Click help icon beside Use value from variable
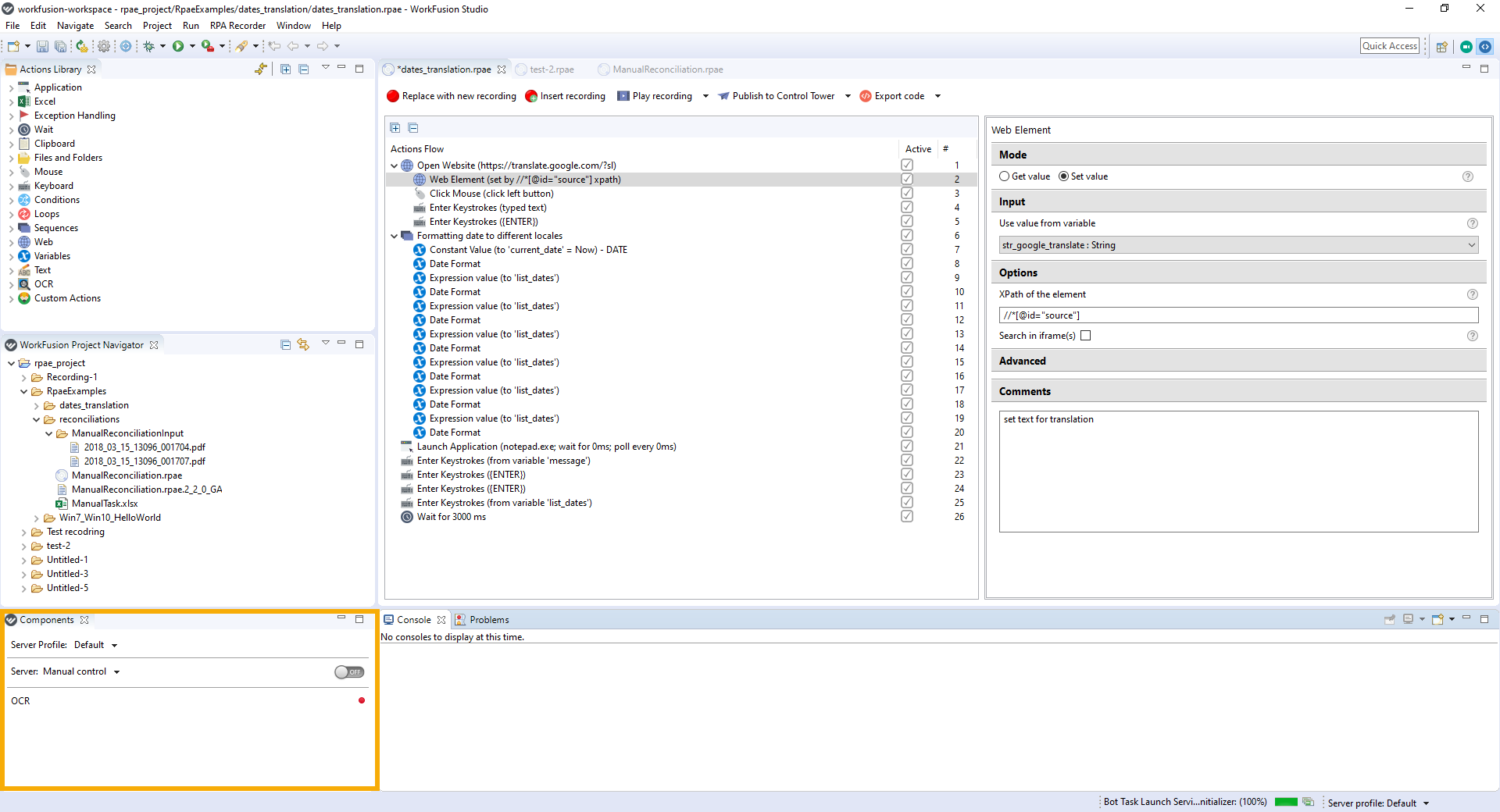The width and height of the screenshot is (1500, 812). [1473, 223]
